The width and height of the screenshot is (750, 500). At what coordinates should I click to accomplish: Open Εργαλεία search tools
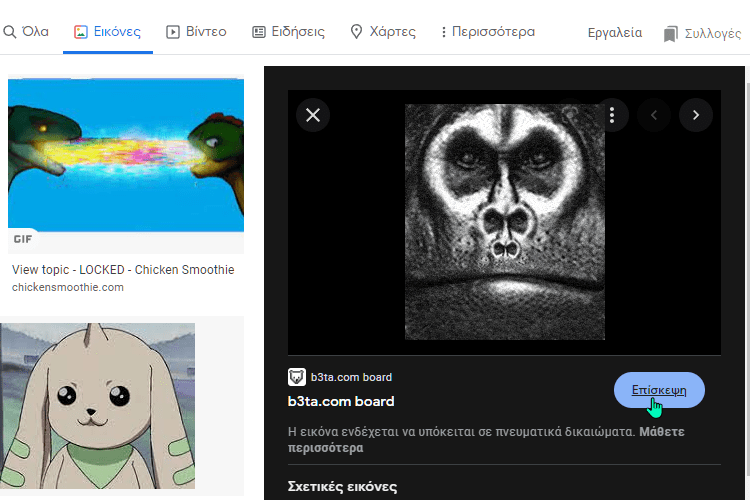point(615,33)
